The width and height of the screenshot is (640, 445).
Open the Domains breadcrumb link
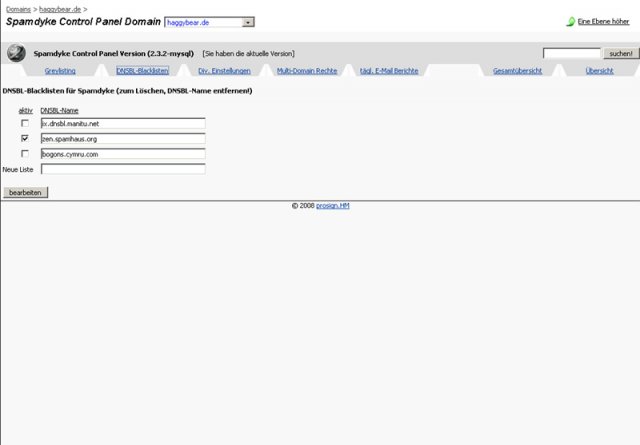click(18, 9)
